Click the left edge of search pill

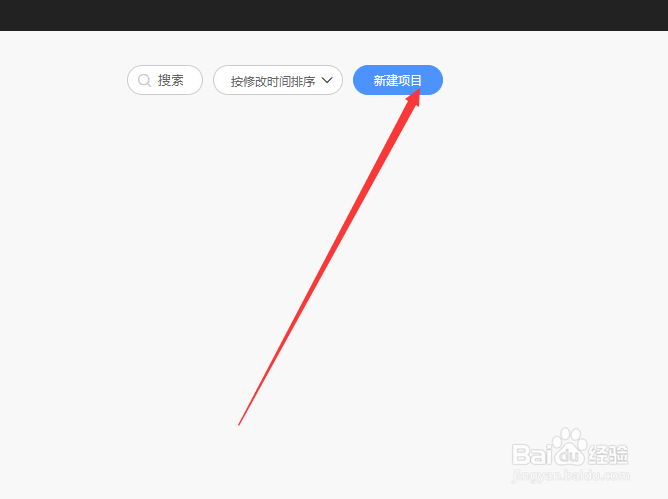point(129,80)
